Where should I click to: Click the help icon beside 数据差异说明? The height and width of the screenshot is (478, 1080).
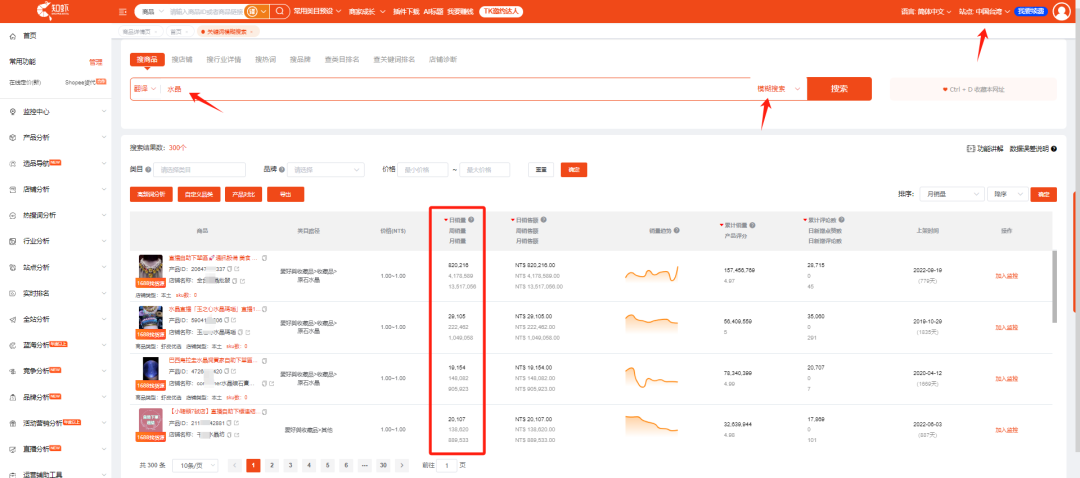click(1054, 149)
